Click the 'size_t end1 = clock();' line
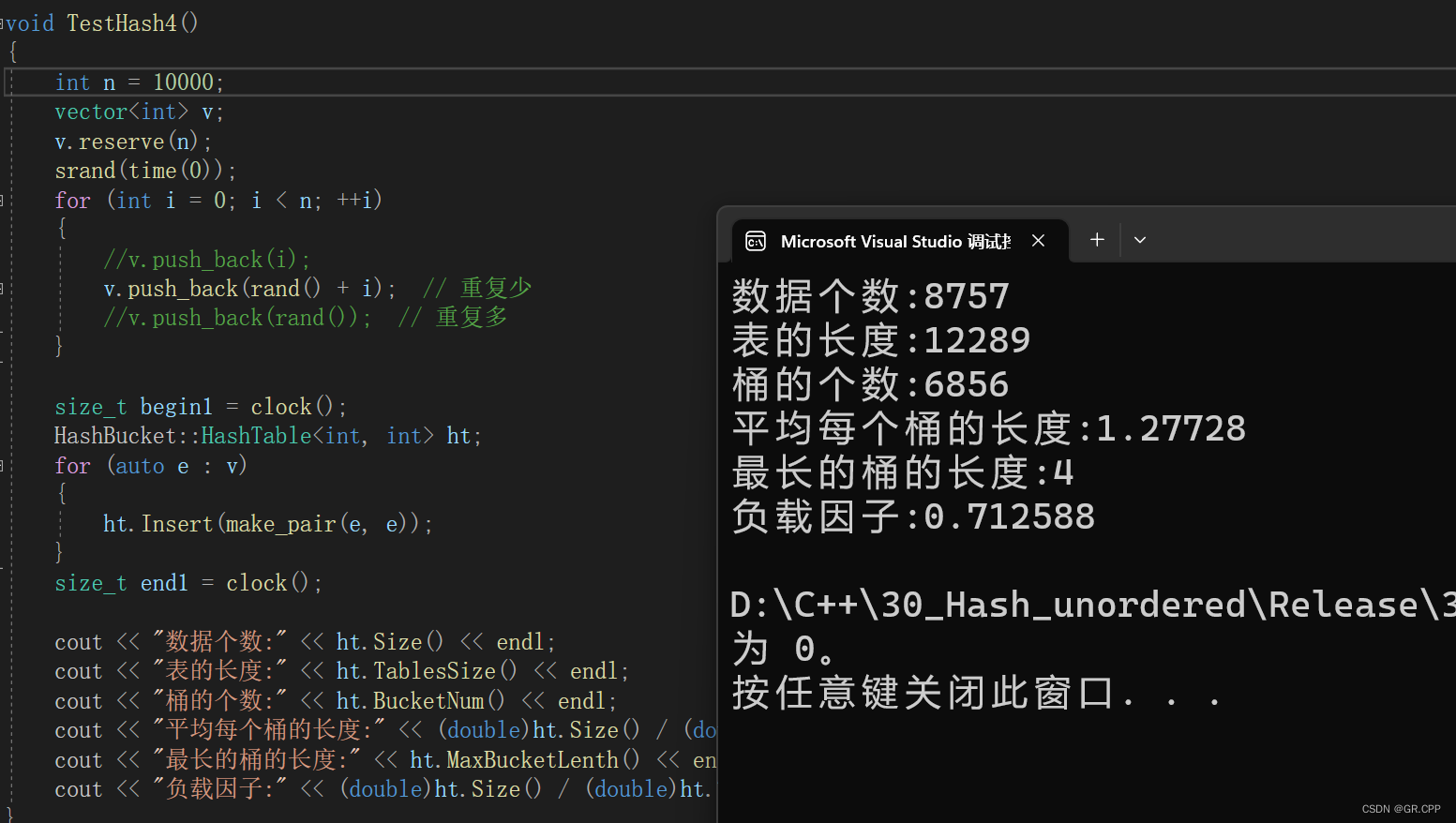 188,582
